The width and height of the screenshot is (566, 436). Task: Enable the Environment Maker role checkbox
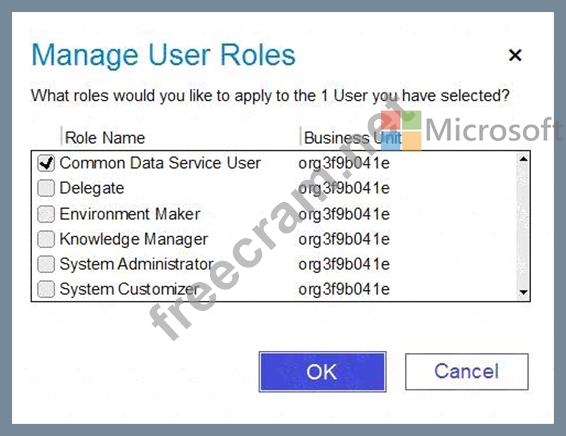(x=46, y=214)
